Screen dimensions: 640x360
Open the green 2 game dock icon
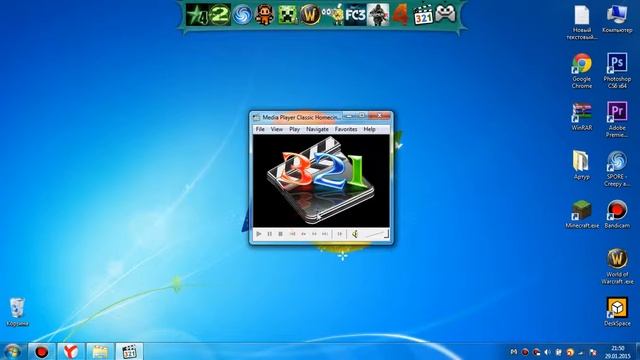point(220,15)
